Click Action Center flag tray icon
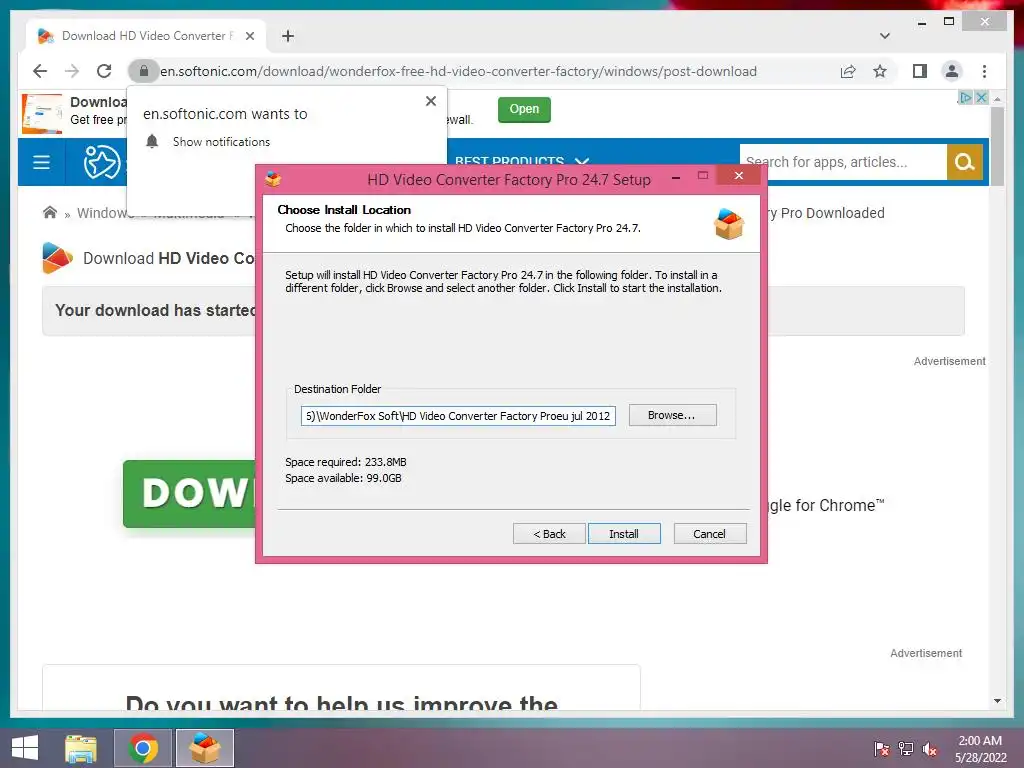 point(882,749)
